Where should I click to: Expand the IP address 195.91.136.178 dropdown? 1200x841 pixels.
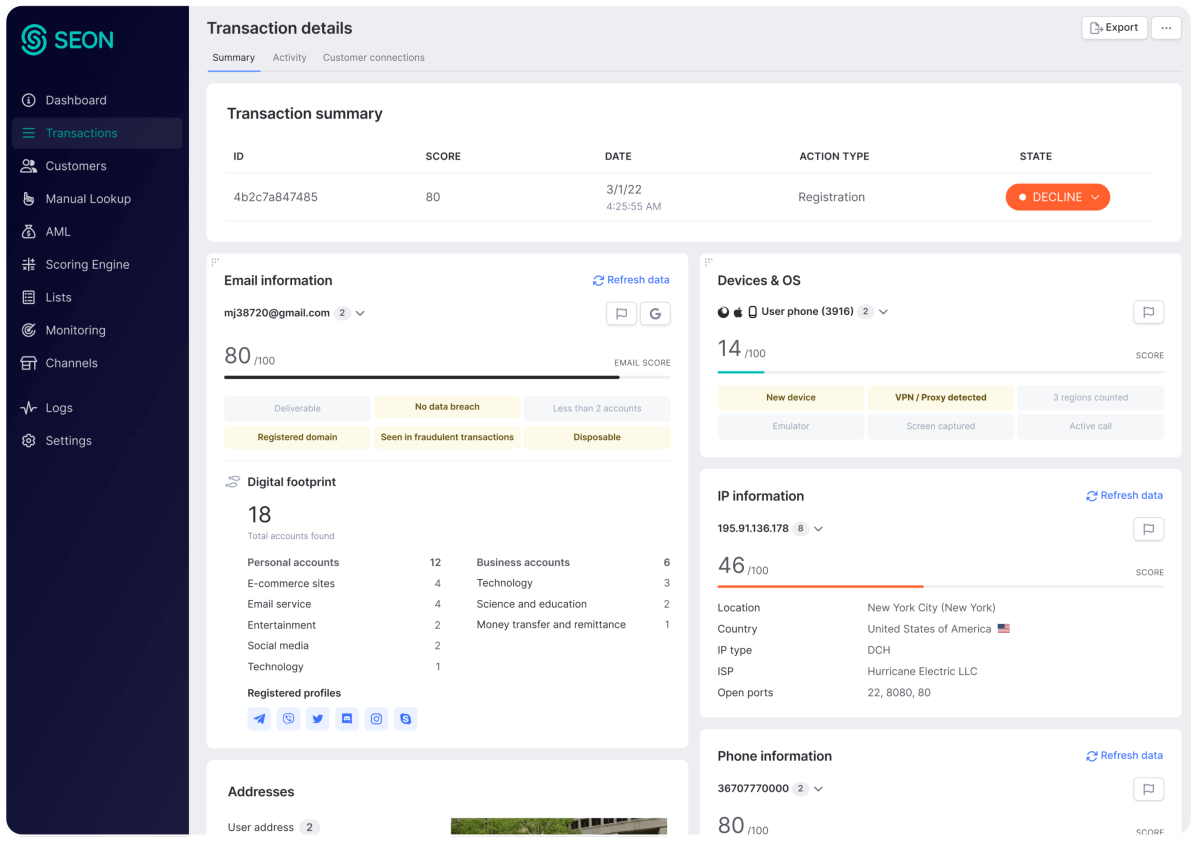[818, 529]
